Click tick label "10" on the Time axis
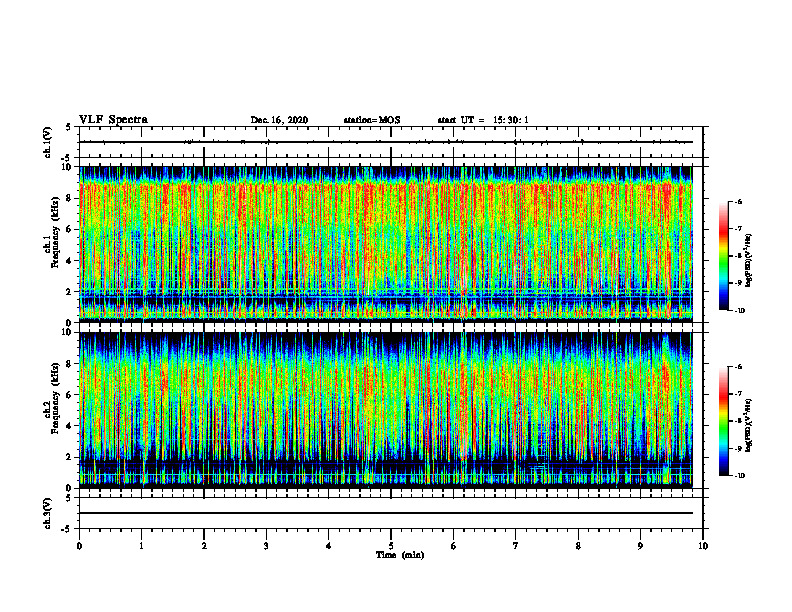 click(x=703, y=546)
